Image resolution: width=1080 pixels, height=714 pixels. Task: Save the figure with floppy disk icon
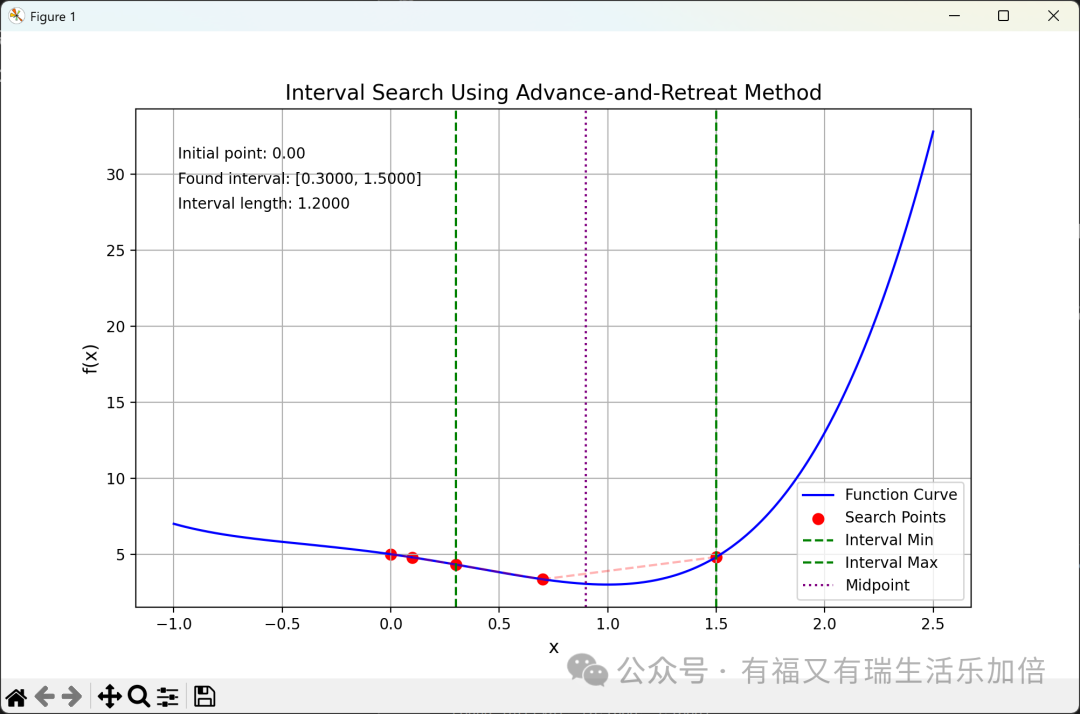[x=204, y=697]
